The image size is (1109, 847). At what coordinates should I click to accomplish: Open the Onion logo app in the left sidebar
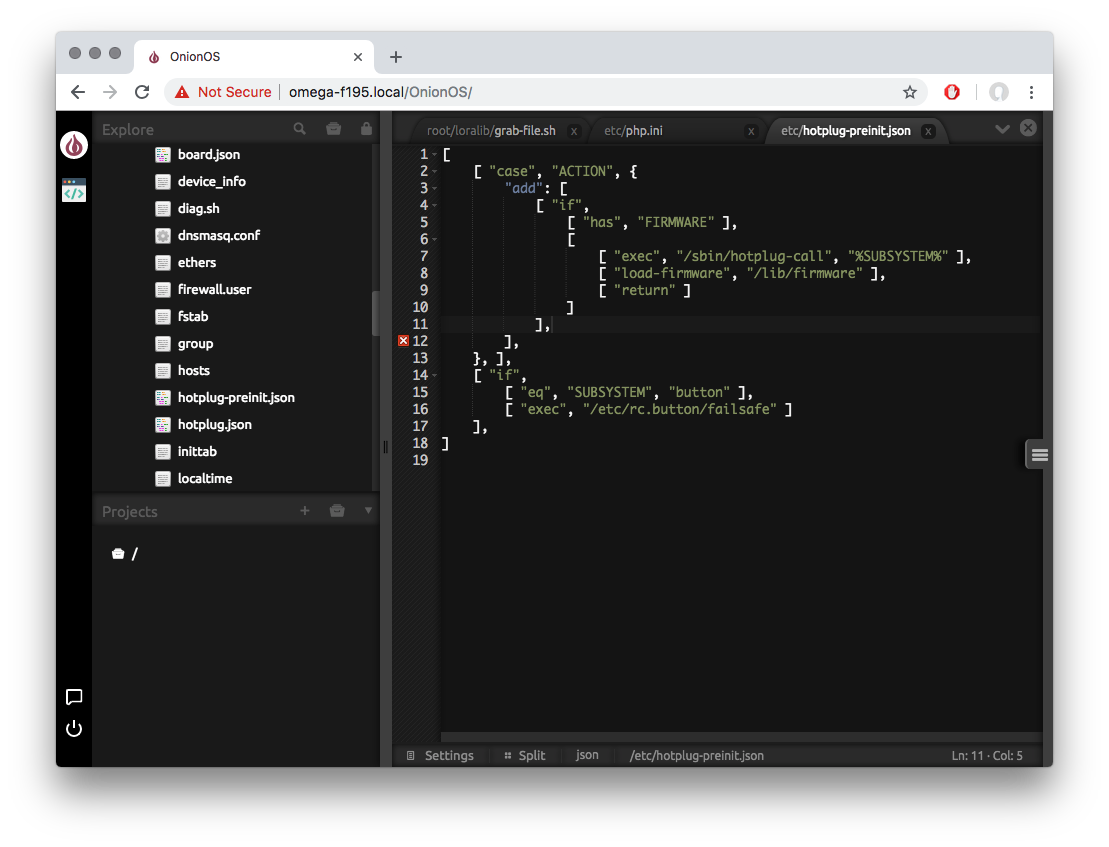pyautogui.click(x=73, y=145)
